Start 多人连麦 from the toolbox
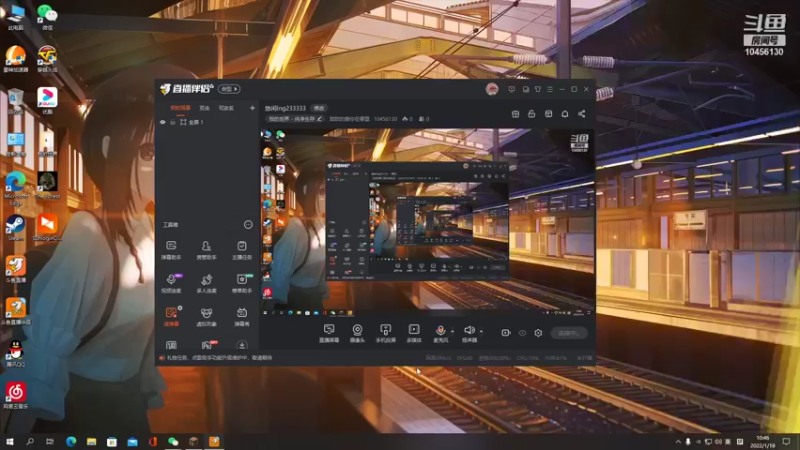 coord(206,283)
